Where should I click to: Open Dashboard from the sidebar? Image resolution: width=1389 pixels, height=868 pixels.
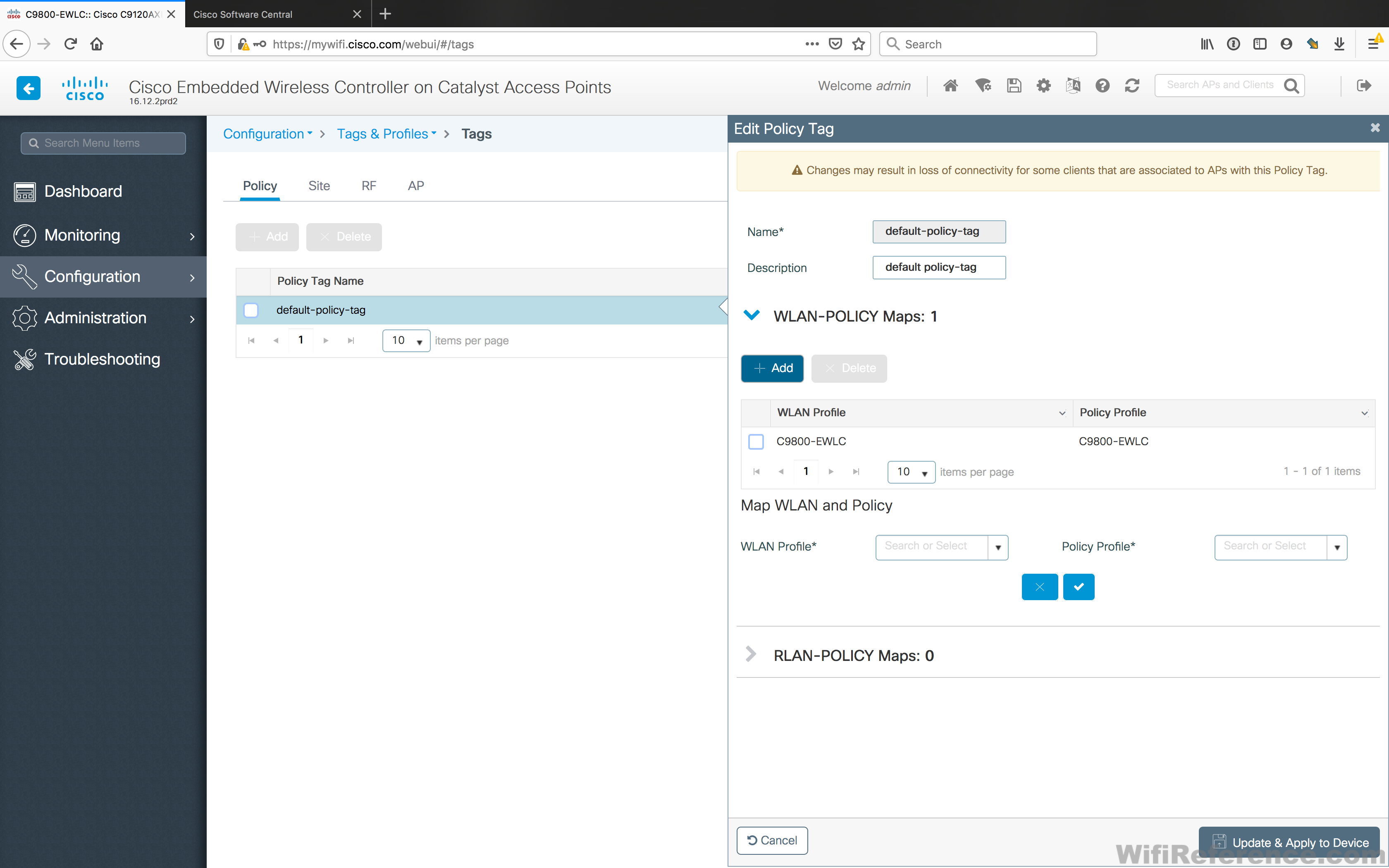(x=83, y=191)
